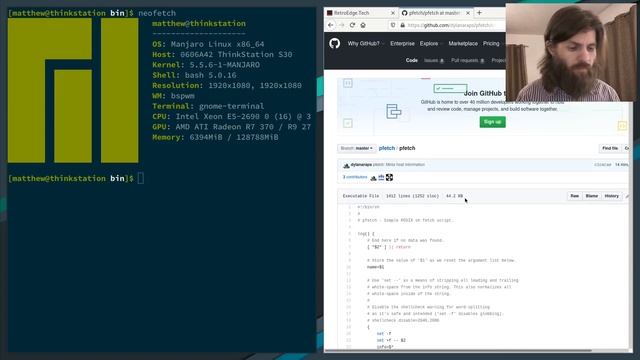
Task: Open the Branch: master dropdown
Action: (356, 148)
